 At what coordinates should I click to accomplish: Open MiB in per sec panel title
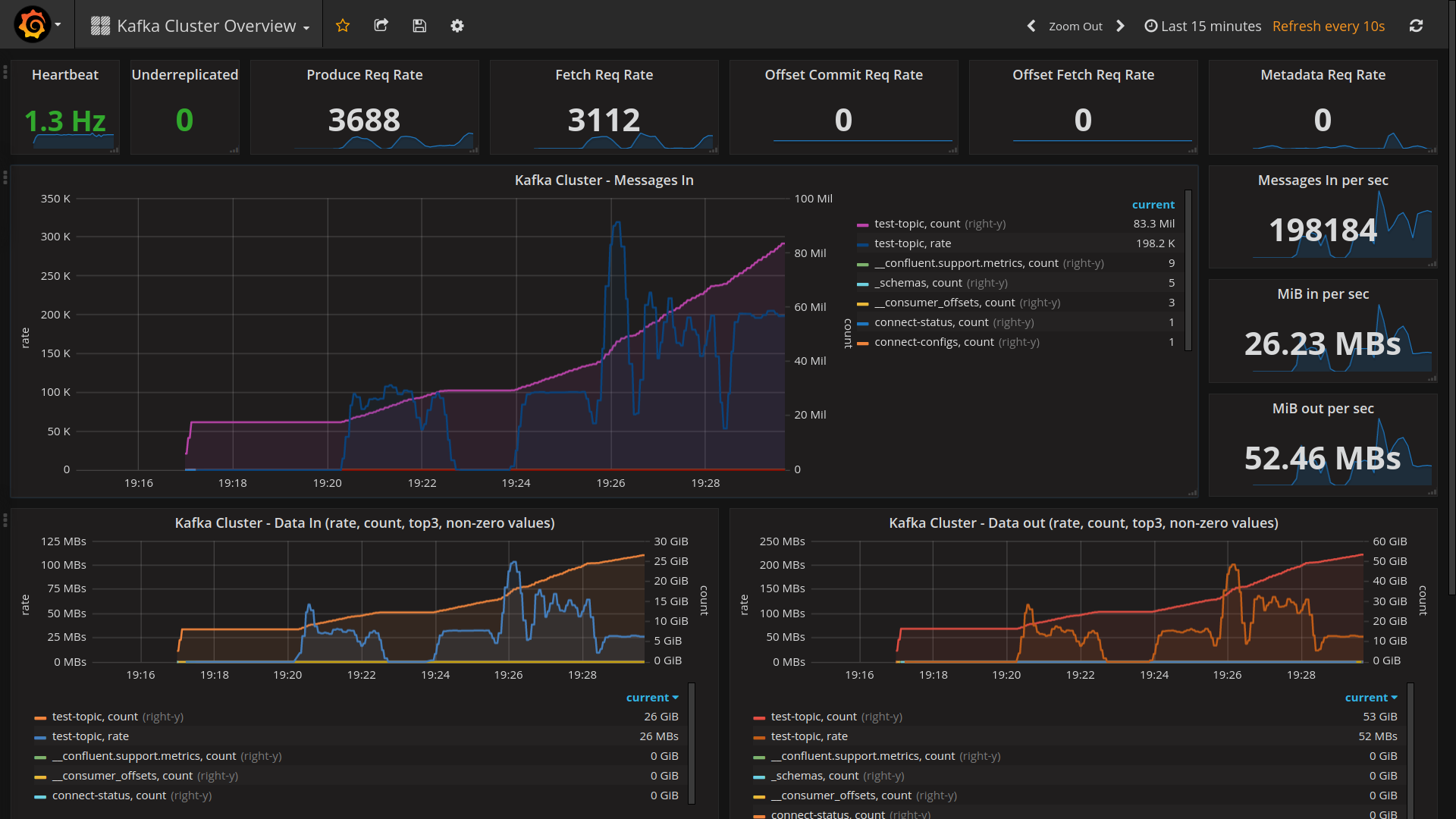tap(1323, 293)
